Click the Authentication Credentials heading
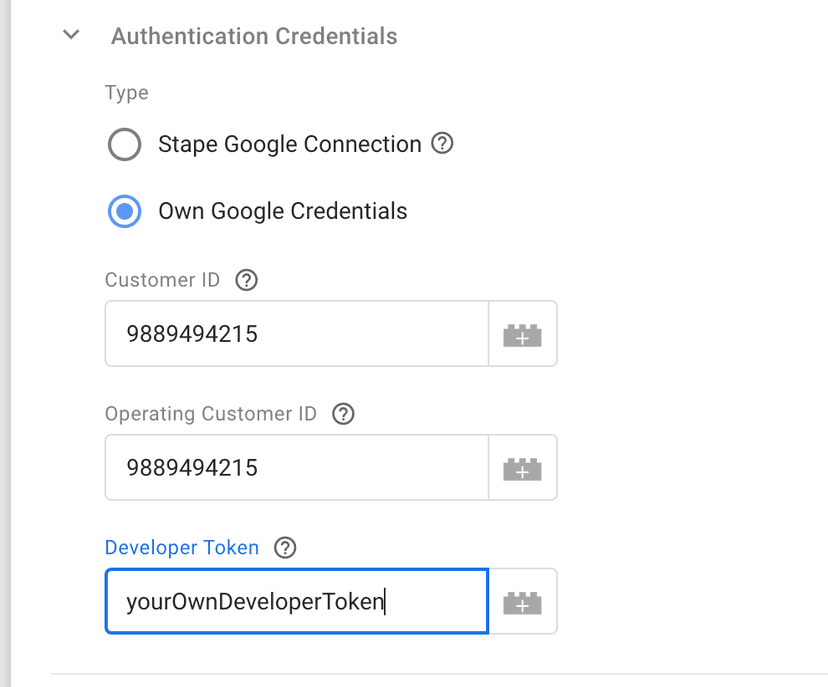Viewport: 828px width, 687px height. click(x=254, y=35)
